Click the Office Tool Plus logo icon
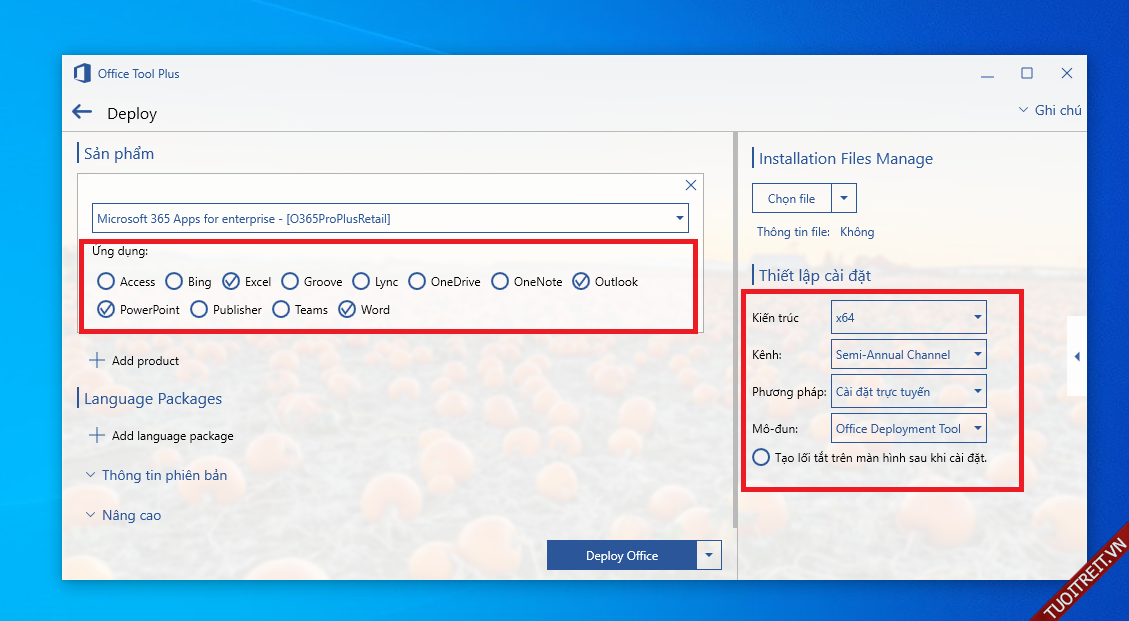1129x621 pixels. click(x=82, y=73)
